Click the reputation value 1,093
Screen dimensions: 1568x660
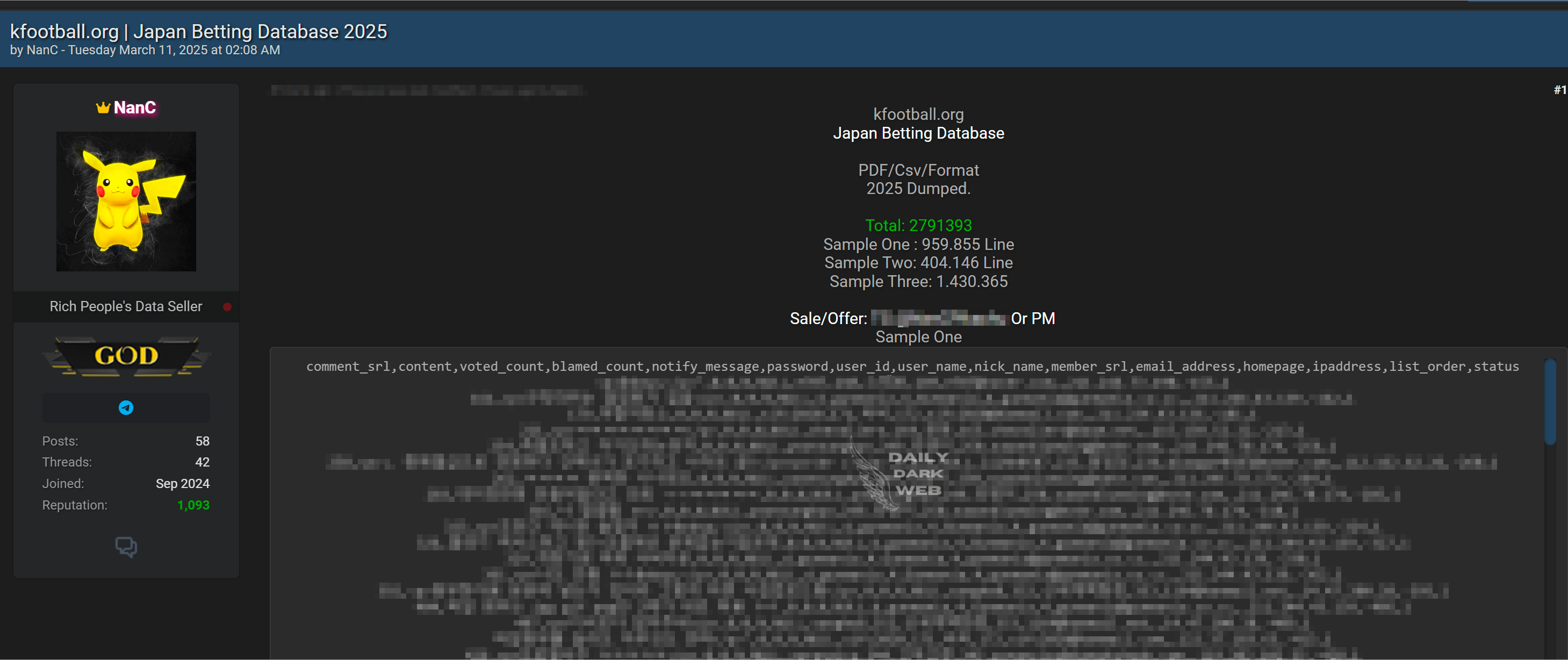[x=193, y=505]
